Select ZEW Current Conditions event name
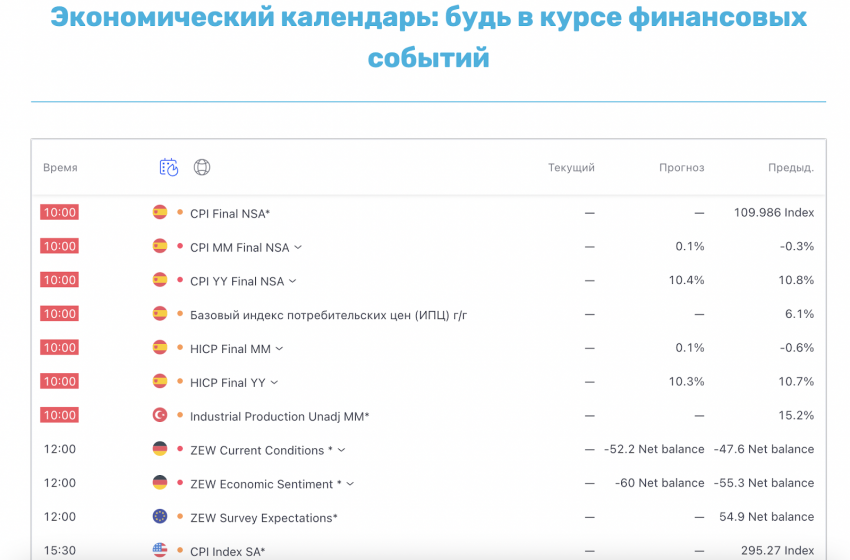This screenshot has width=850, height=560. (261, 450)
